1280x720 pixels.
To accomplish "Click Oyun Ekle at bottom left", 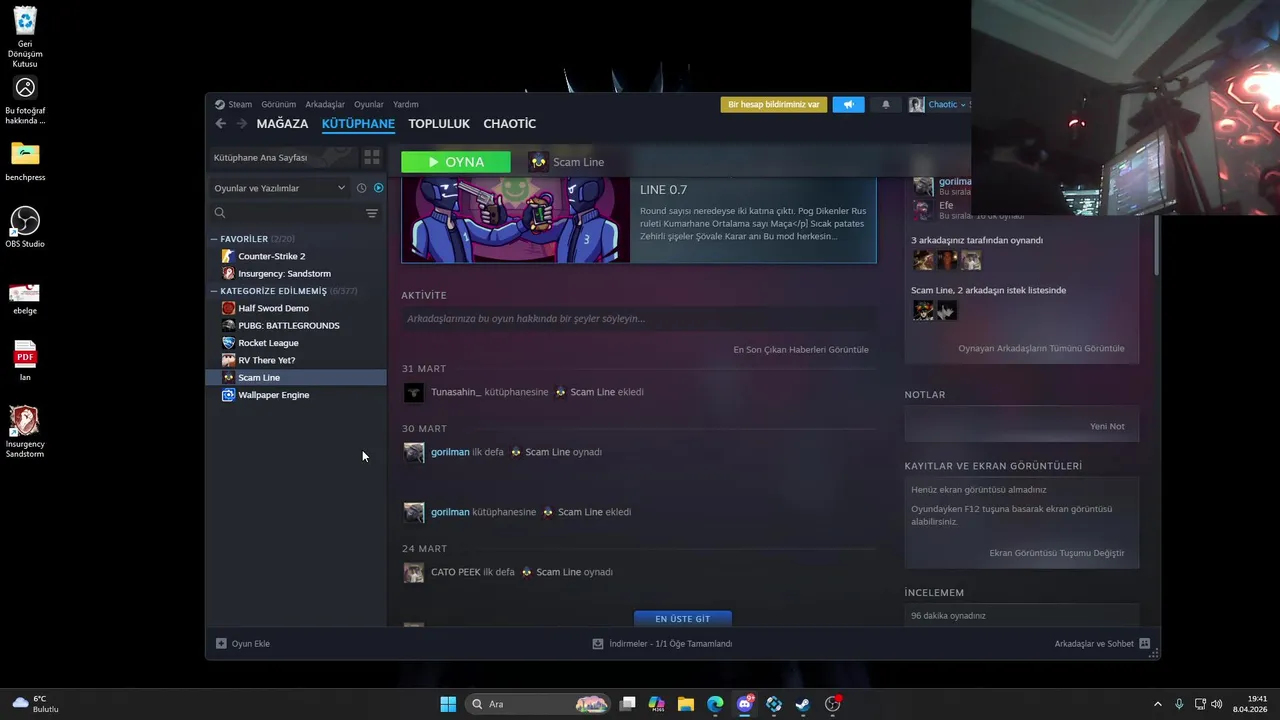I will pos(243,644).
